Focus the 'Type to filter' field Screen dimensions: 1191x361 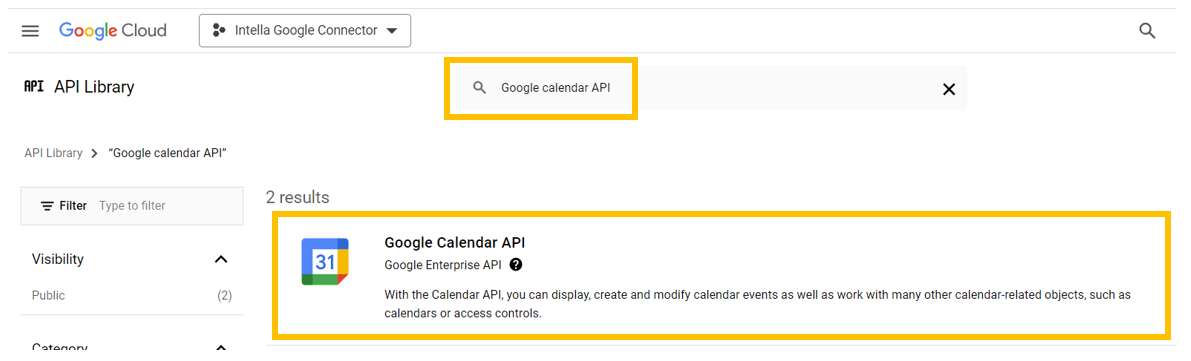(167, 206)
